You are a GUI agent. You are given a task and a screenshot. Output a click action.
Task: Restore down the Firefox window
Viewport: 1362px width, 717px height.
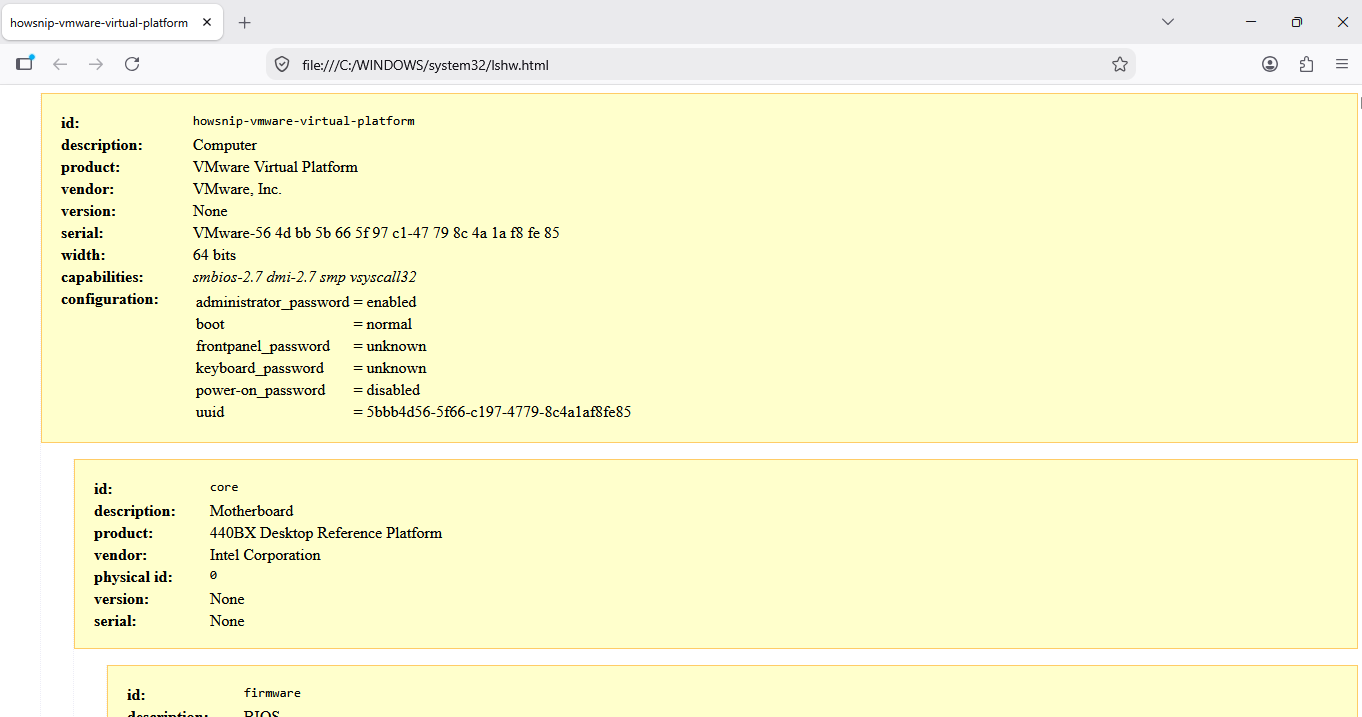coord(1297,22)
